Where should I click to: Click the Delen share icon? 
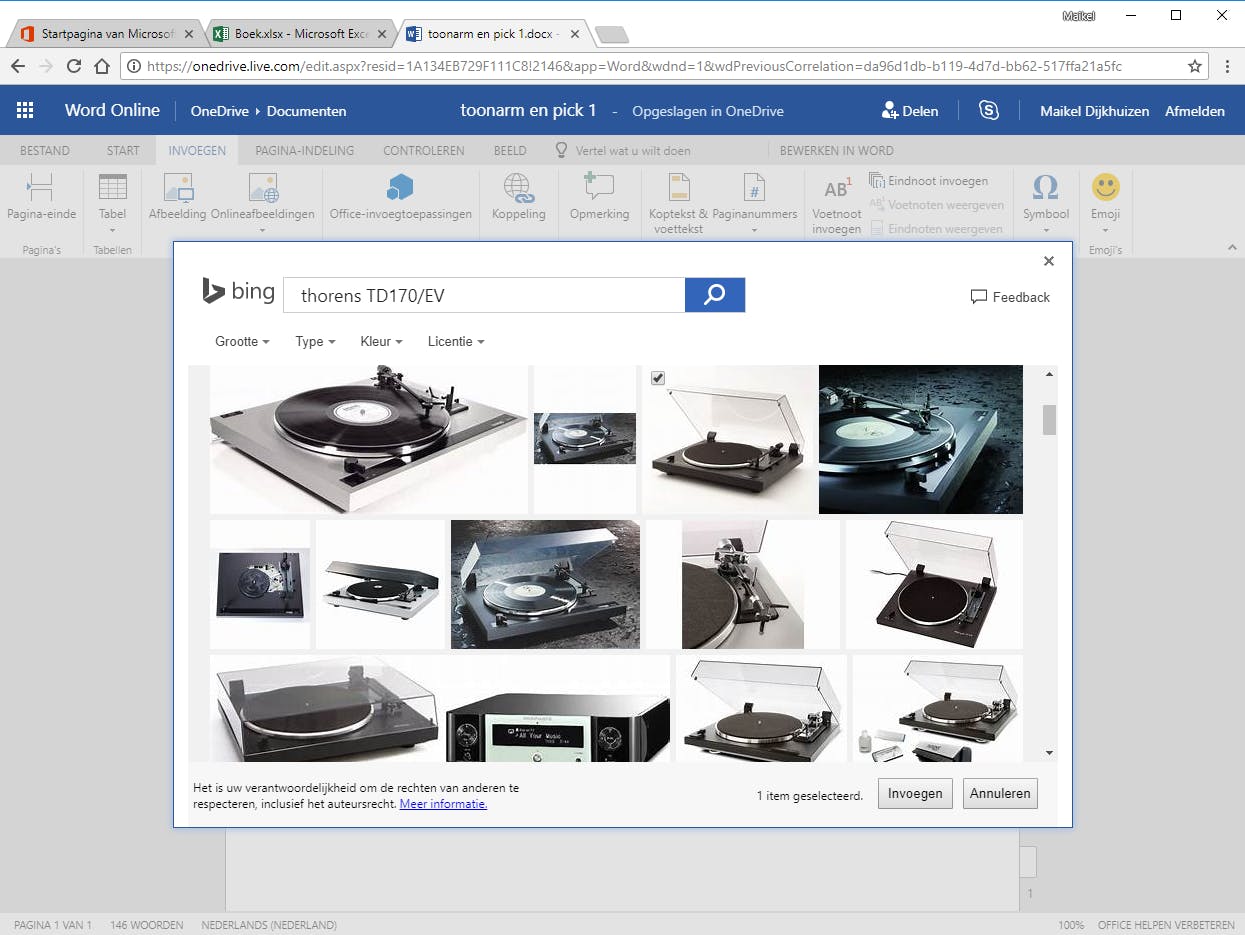(889, 111)
